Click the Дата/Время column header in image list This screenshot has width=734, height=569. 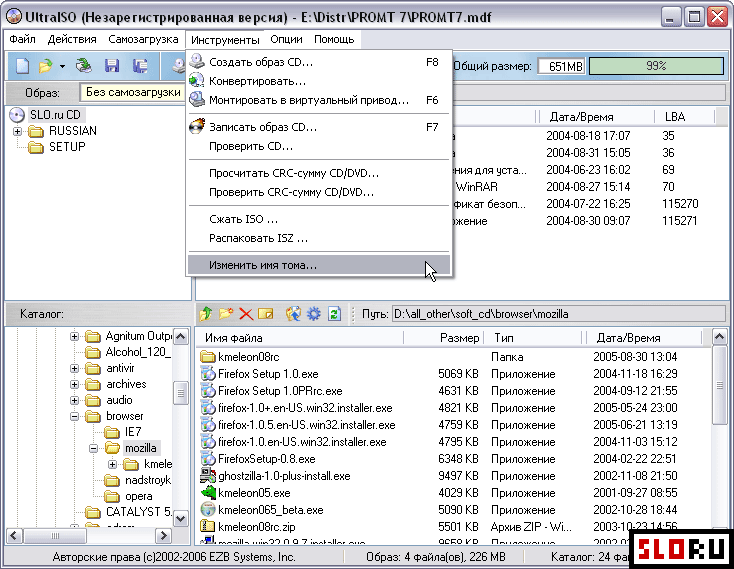click(x=595, y=117)
